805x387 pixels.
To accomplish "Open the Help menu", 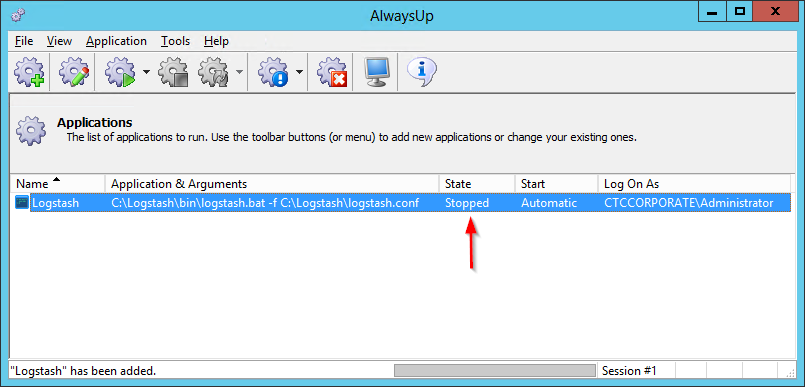I will tap(216, 41).
